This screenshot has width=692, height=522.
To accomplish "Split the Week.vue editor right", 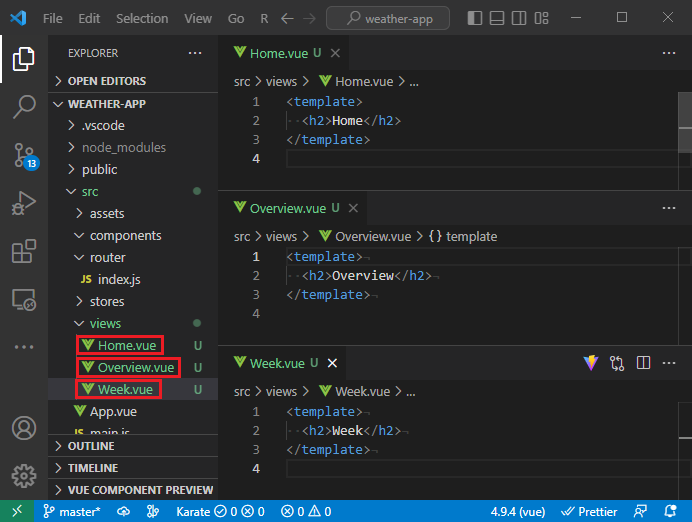I will pyautogui.click(x=643, y=363).
